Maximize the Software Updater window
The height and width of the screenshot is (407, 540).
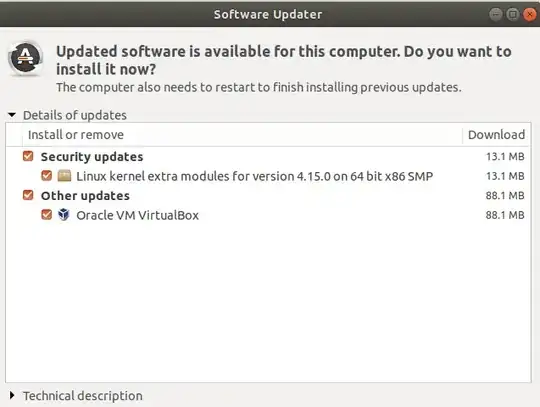[513, 14]
